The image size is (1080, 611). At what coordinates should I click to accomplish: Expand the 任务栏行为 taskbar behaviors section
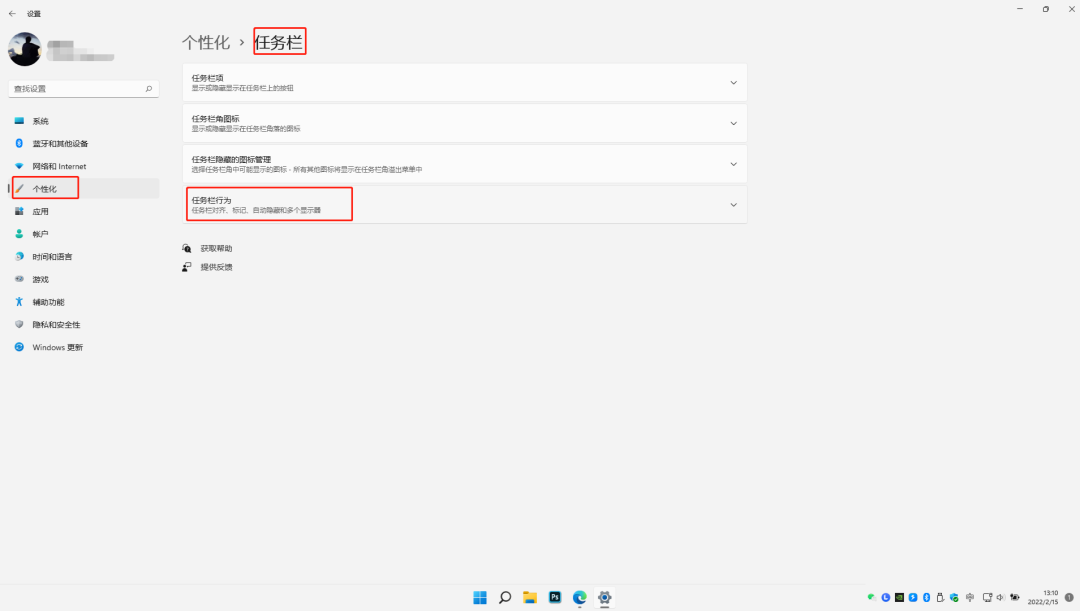pos(733,205)
